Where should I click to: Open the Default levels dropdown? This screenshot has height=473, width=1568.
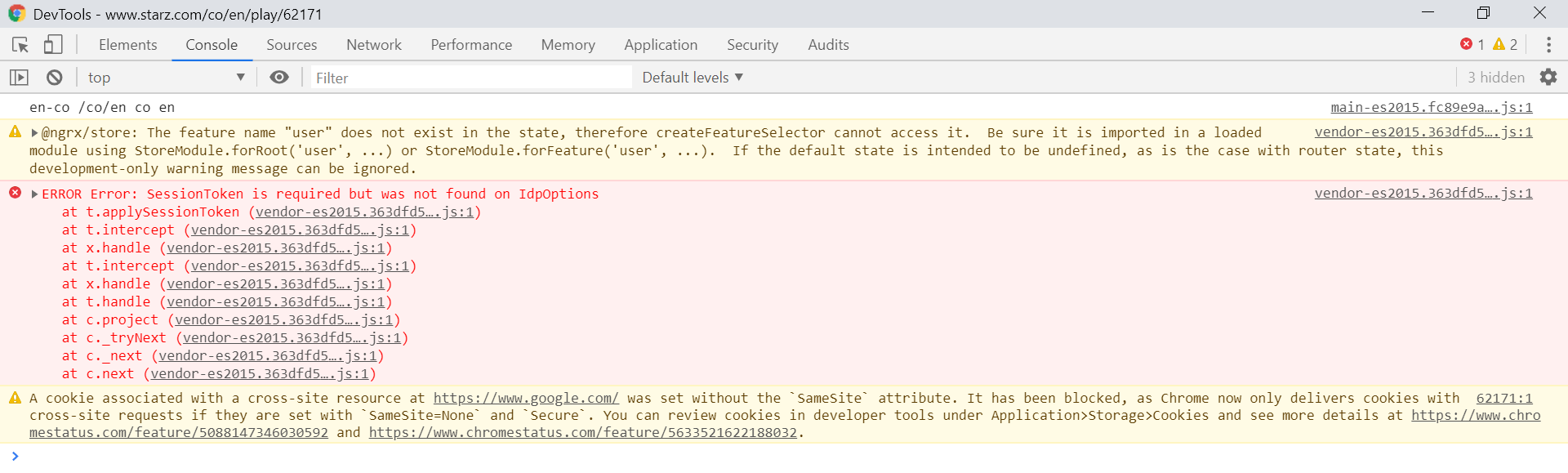pos(692,78)
